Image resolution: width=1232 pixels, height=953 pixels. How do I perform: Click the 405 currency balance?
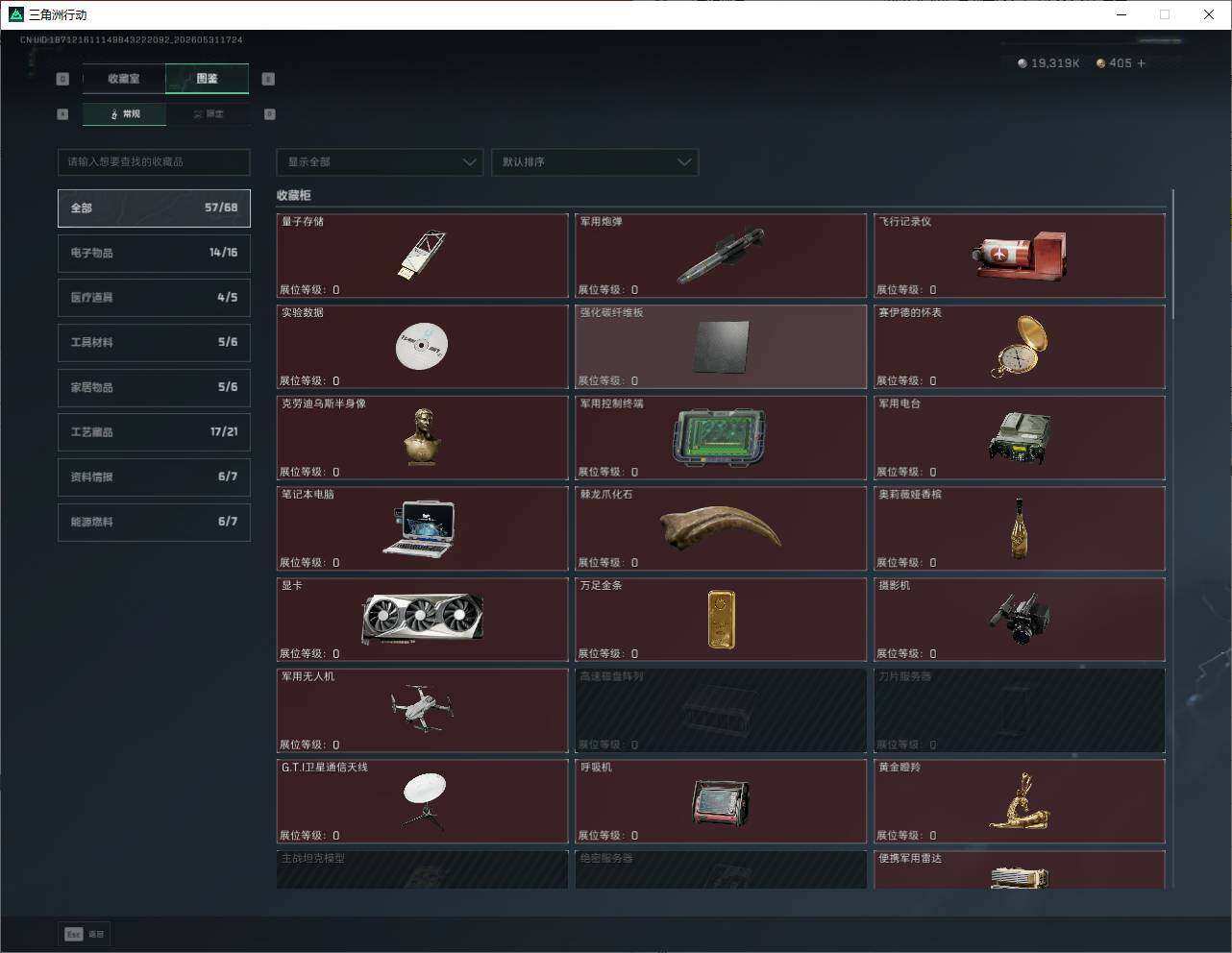pos(1121,63)
